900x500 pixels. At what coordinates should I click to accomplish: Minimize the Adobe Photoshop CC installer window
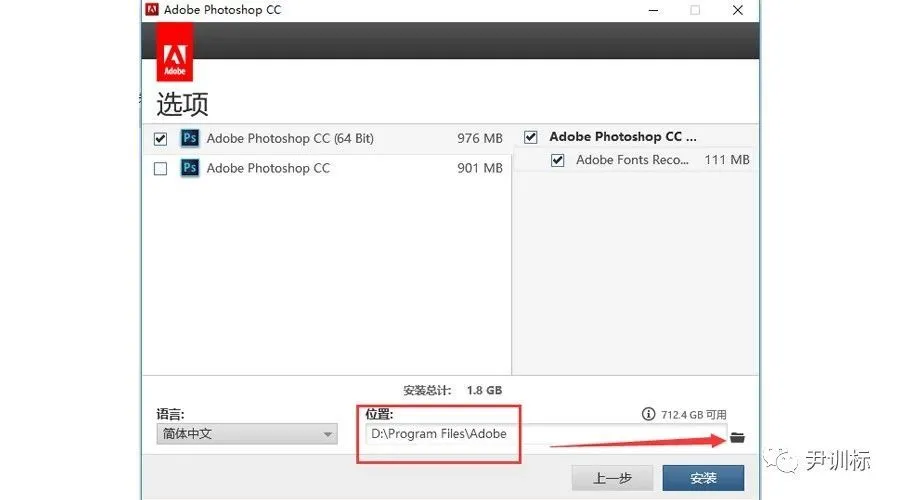coord(653,10)
